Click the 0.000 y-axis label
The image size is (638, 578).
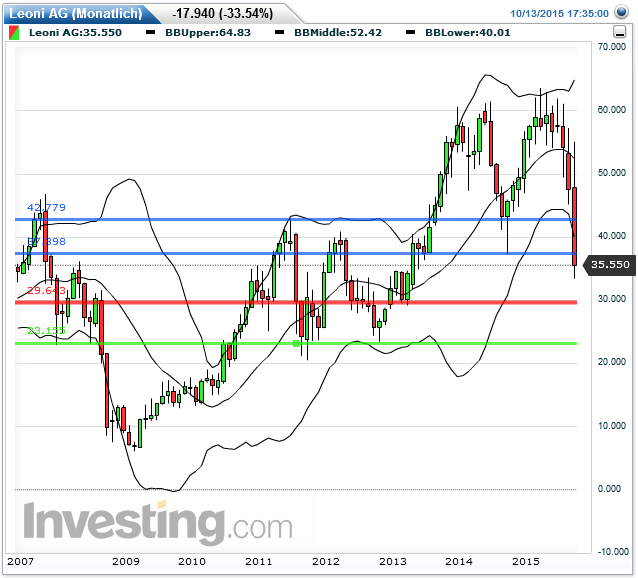tap(609, 489)
